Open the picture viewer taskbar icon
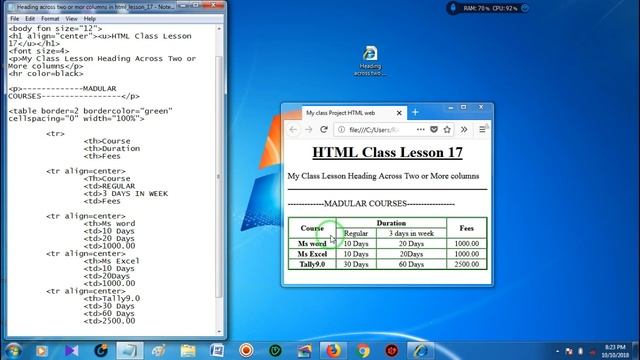The height and width of the screenshot is (360, 640). [304, 351]
